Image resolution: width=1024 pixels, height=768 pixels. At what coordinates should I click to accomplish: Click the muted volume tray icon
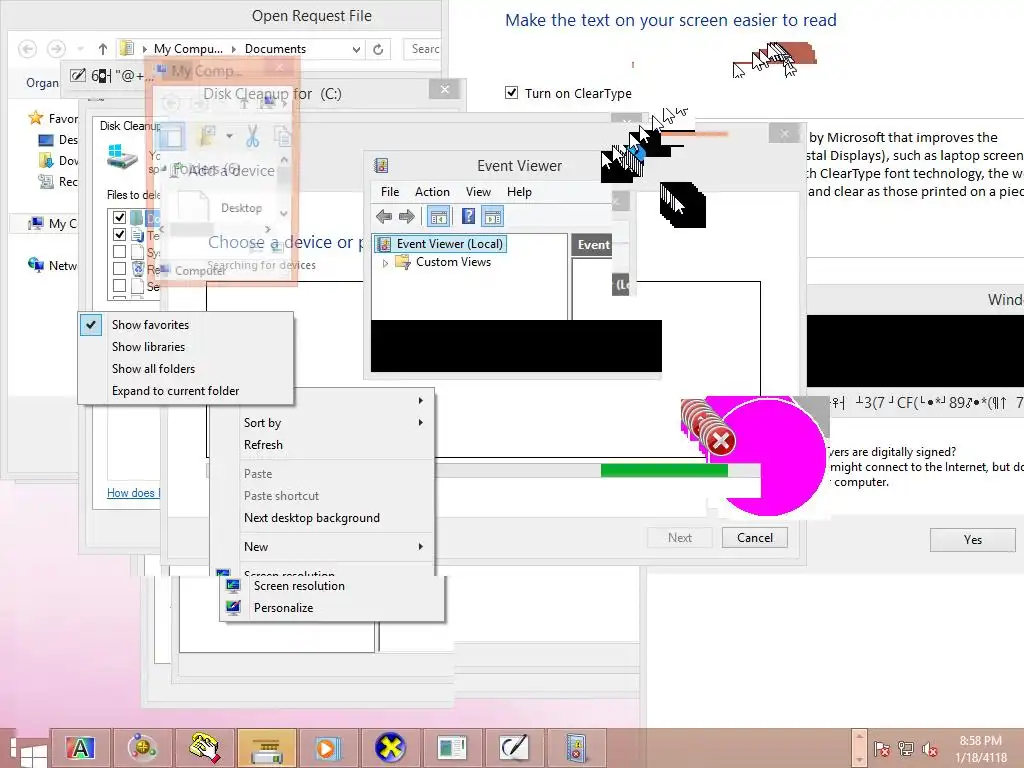pyautogui.click(x=930, y=749)
